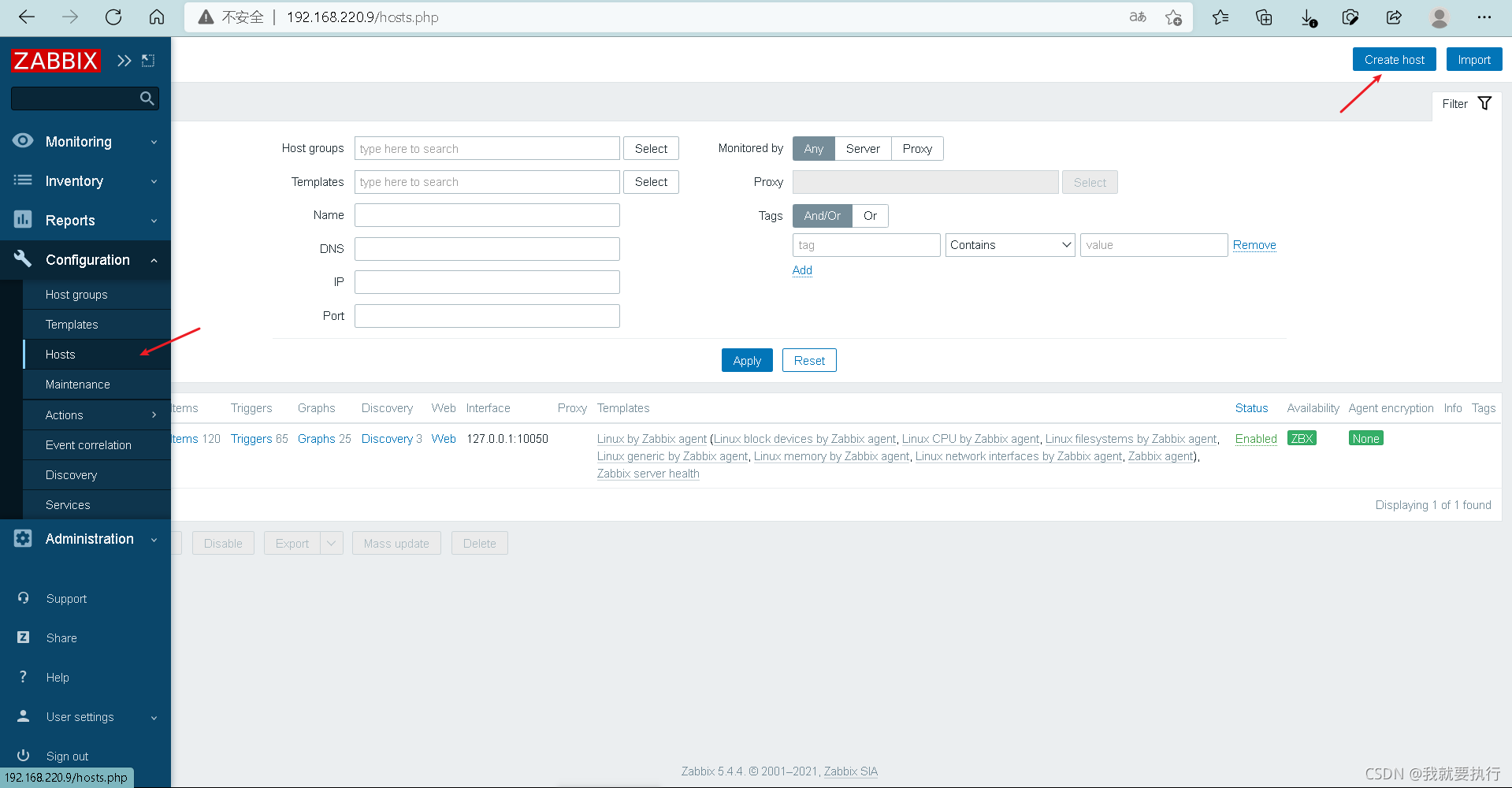The image size is (1512, 788).
Task: Toggle kiosk mode sidebar icon
Action: click(148, 61)
